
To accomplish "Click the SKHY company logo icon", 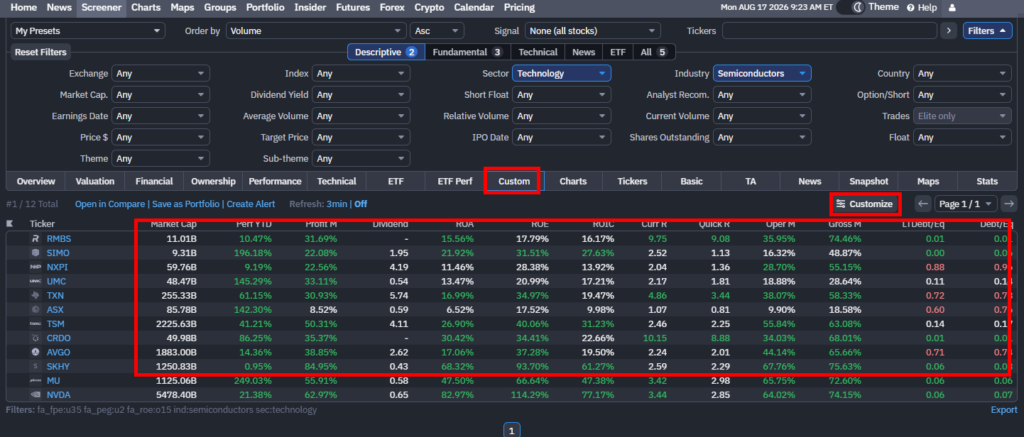I will (36, 366).
